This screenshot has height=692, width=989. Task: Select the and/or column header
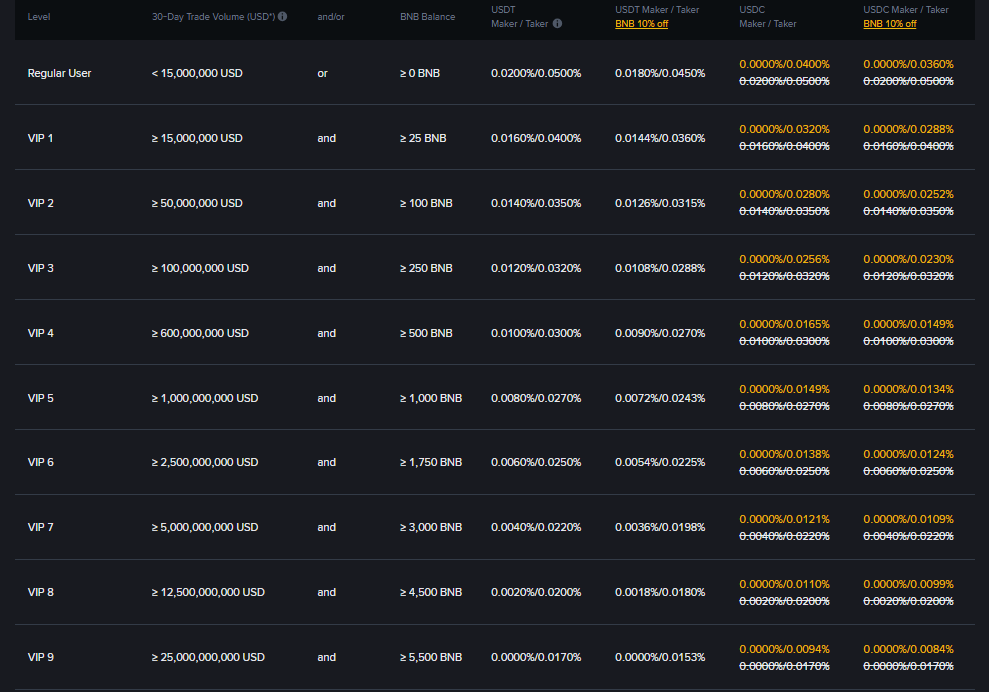pyautogui.click(x=330, y=16)
